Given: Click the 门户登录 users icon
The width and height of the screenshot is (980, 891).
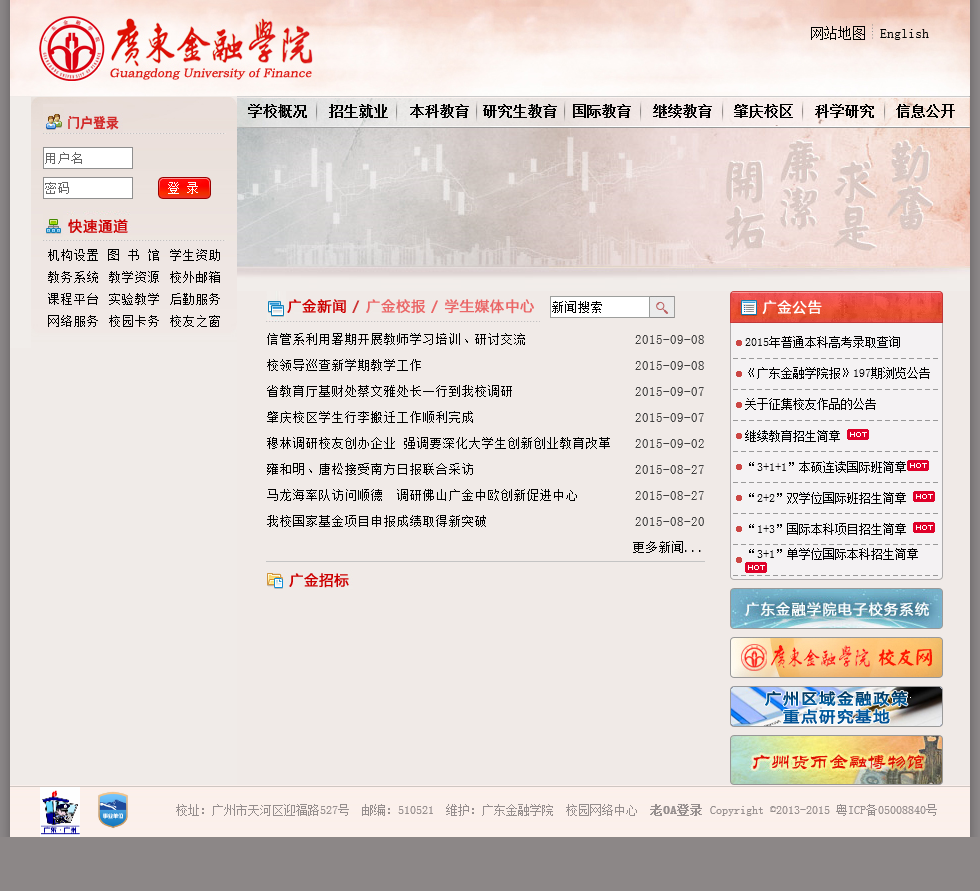Looking at the screenshot, I should 54,122.
